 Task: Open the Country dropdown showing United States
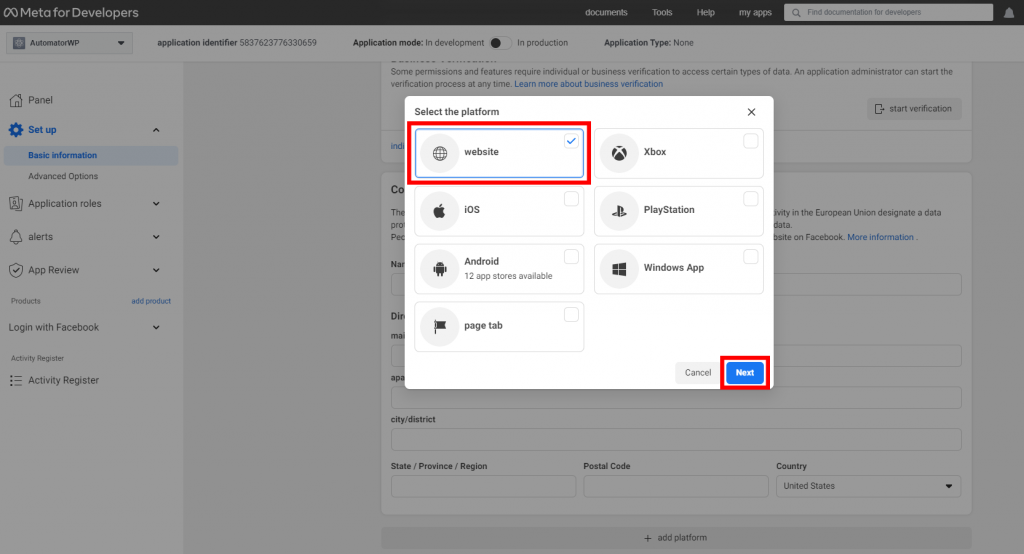[x=868, y=486]
